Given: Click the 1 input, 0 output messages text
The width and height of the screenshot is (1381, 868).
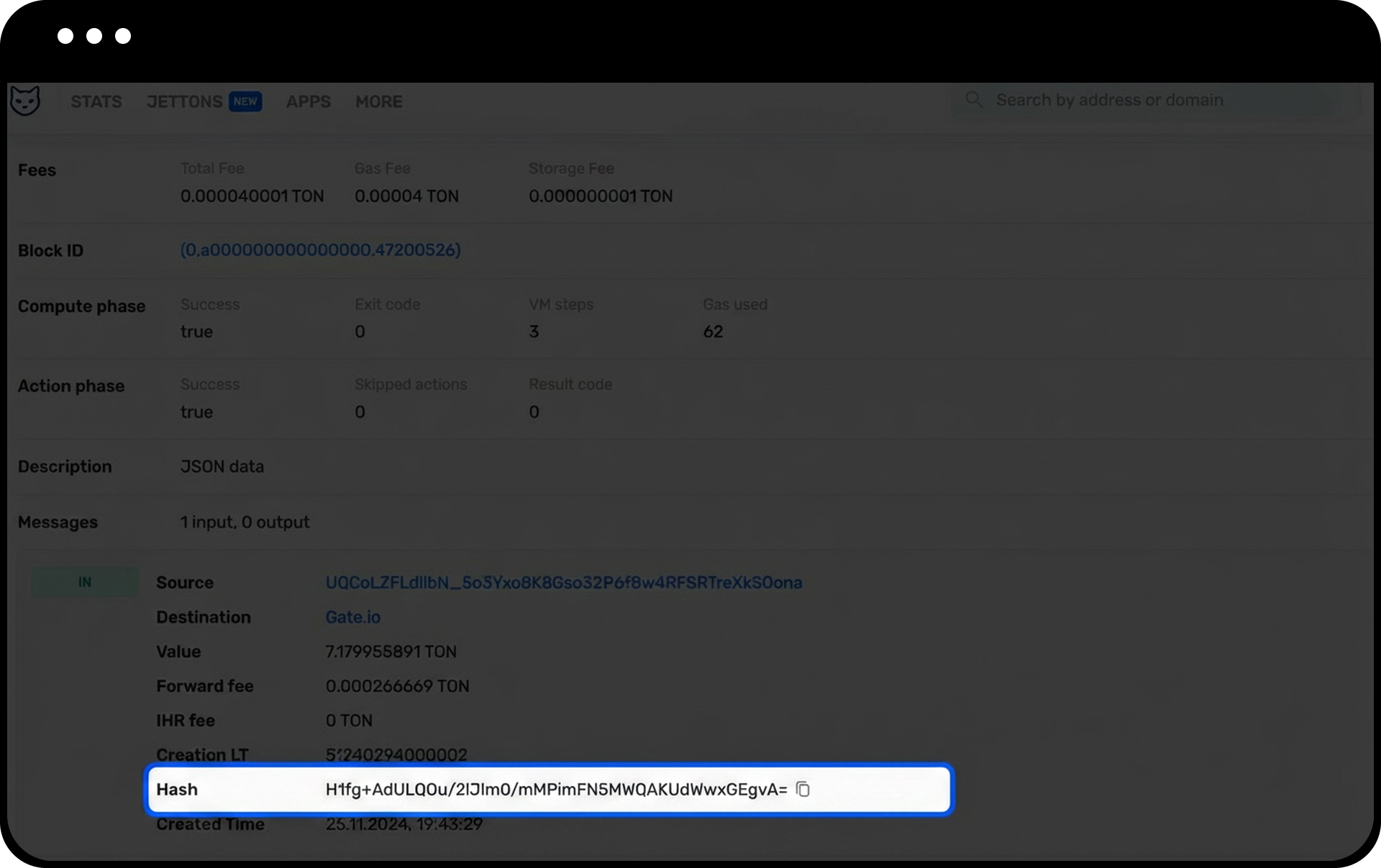Looking at the screenshot, I should click(x=245, y=522).
